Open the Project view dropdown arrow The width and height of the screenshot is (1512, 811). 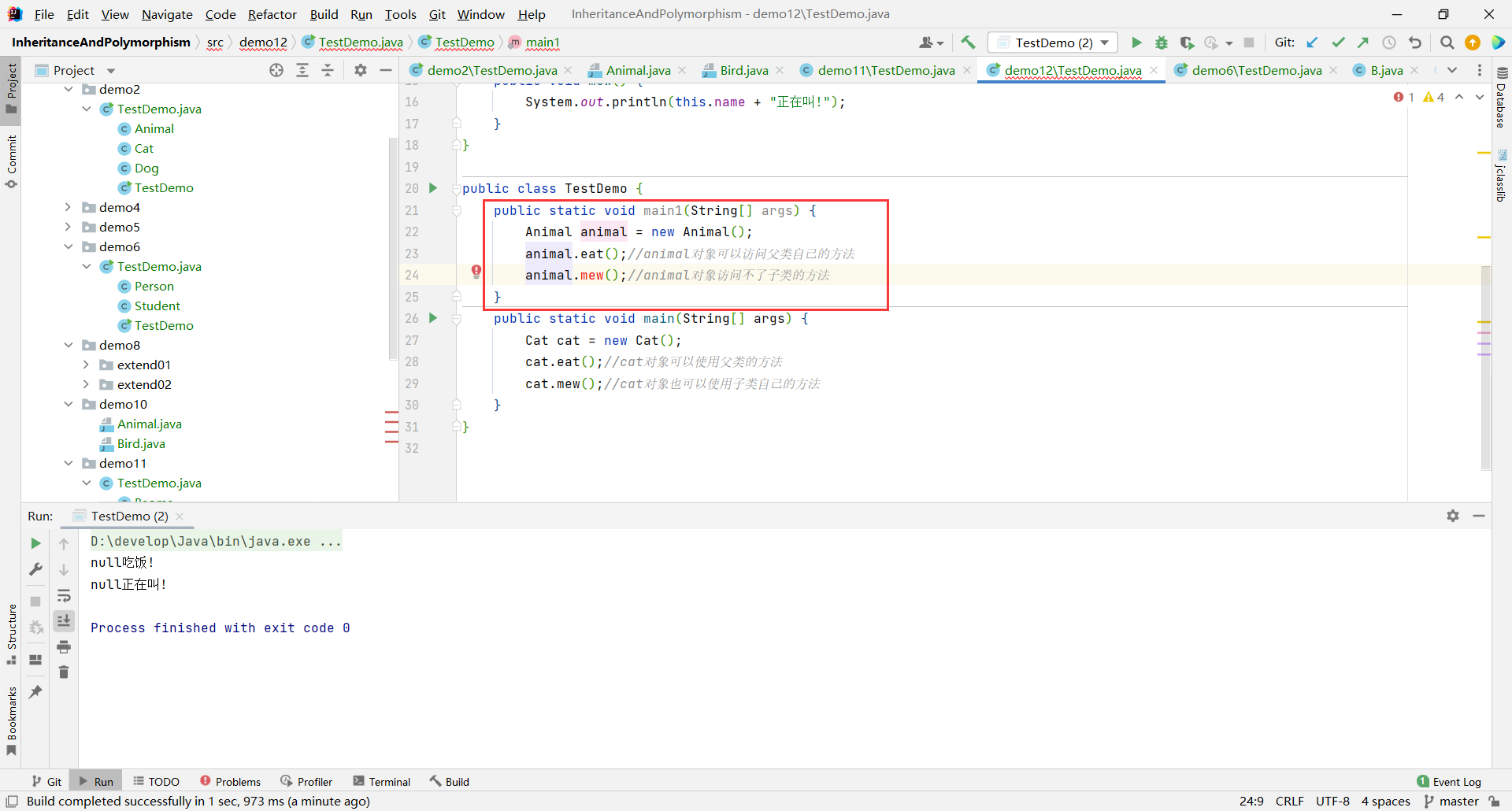pyautogui.click(x=111, y=71)
